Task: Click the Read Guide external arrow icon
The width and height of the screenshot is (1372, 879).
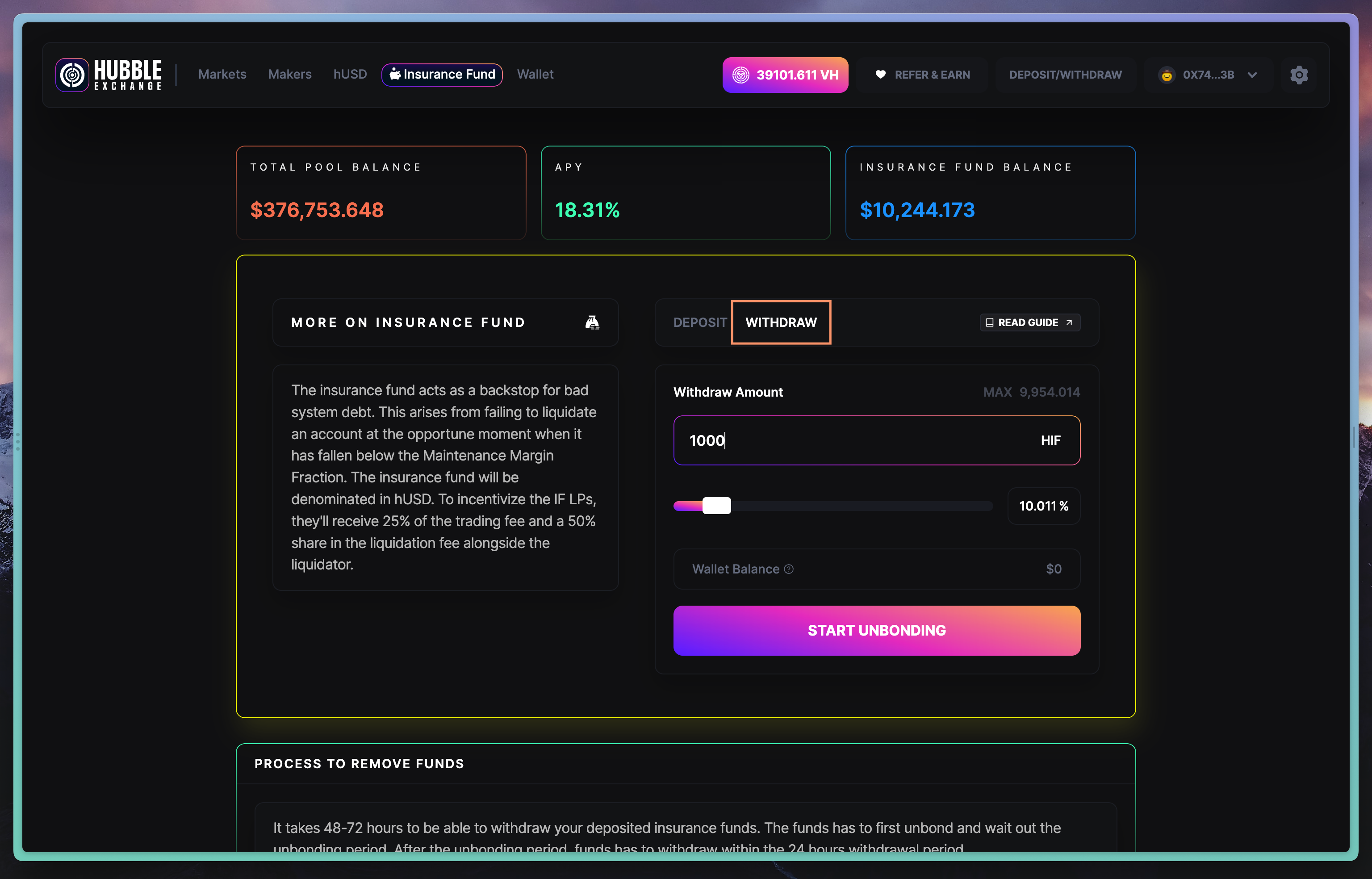Action: pos(1069,322)
